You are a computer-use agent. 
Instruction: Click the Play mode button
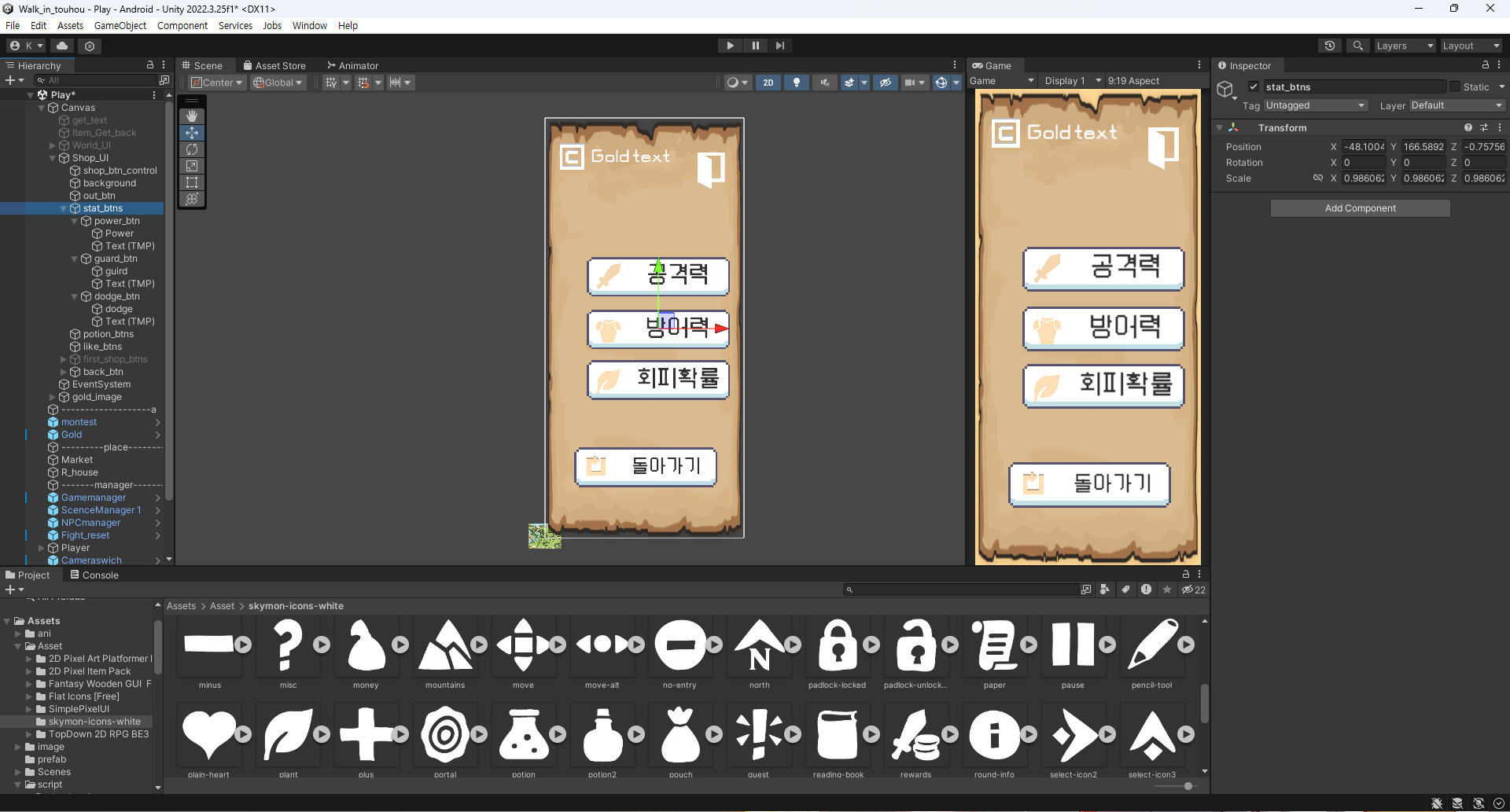(730, 46)
